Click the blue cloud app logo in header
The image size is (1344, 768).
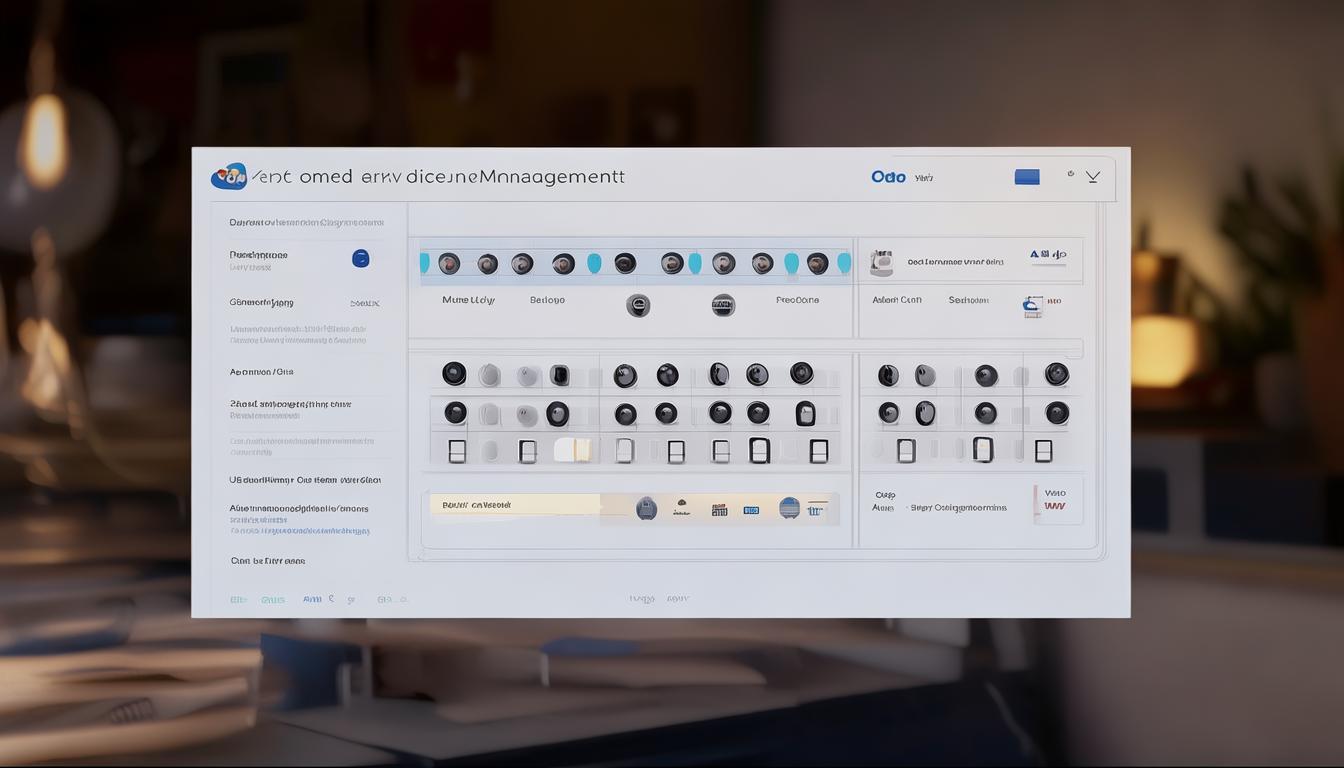tap(229, 177)
